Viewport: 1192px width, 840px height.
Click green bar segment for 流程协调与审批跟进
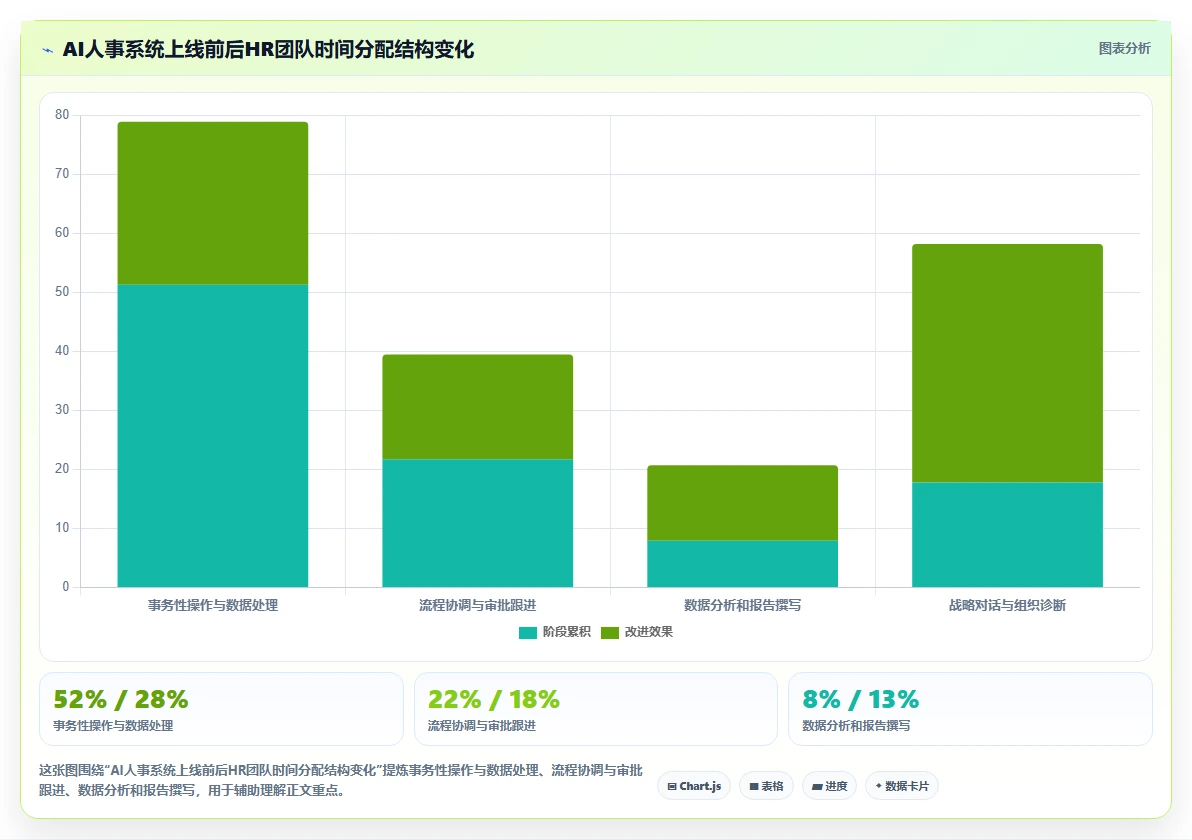(477, 407)
